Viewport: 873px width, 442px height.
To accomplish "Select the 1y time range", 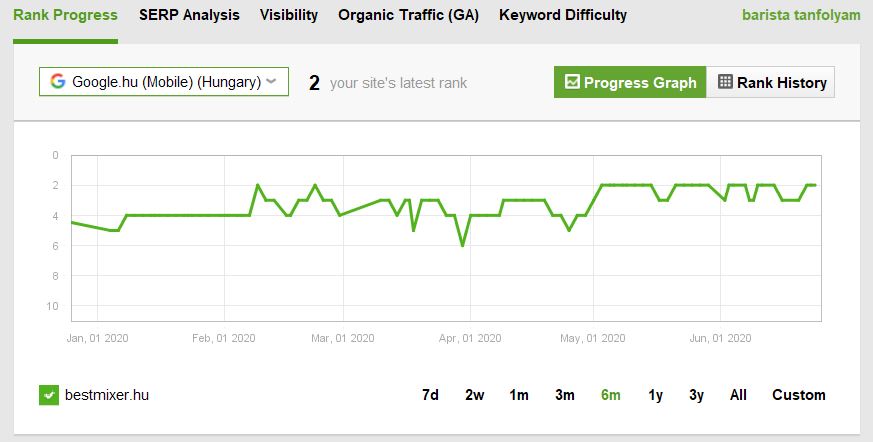I will 655,395.
